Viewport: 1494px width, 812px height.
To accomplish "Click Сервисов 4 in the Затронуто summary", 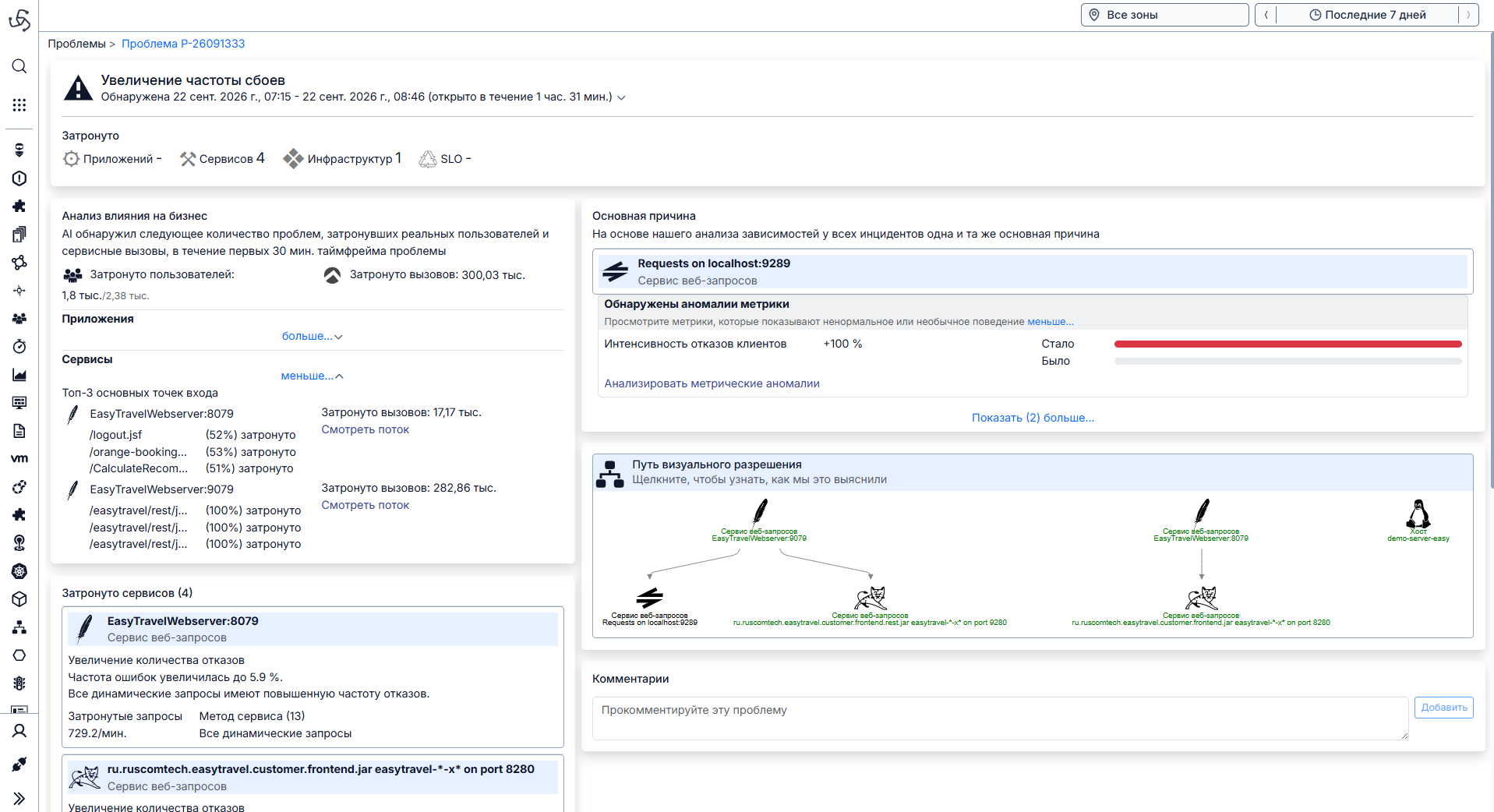I will click(x=222, y=159).
